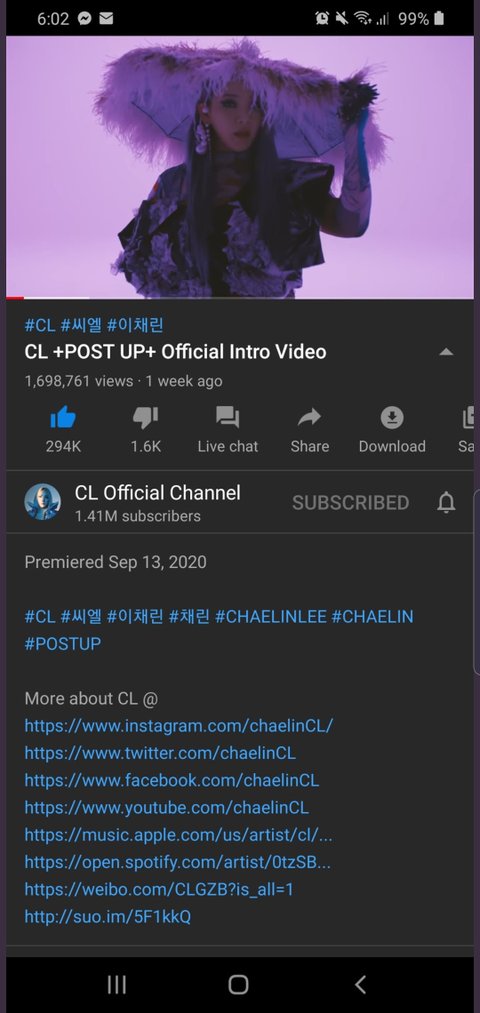Toggle the SUBSCRIBED button

pyautogui.click(x=350, y=503)
